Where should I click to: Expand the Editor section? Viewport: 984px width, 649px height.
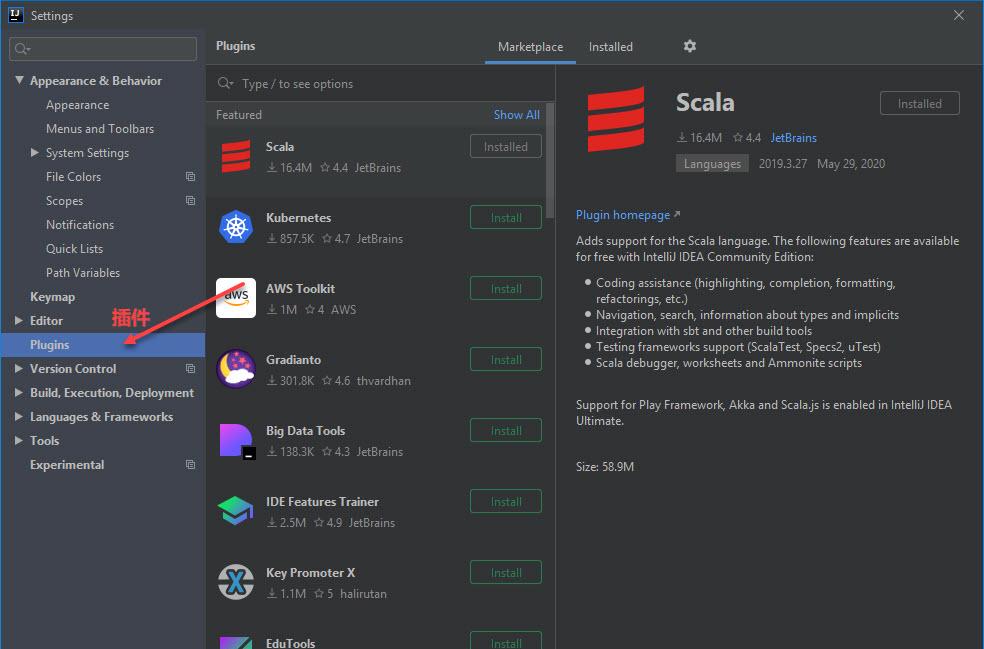coord(19,320)
